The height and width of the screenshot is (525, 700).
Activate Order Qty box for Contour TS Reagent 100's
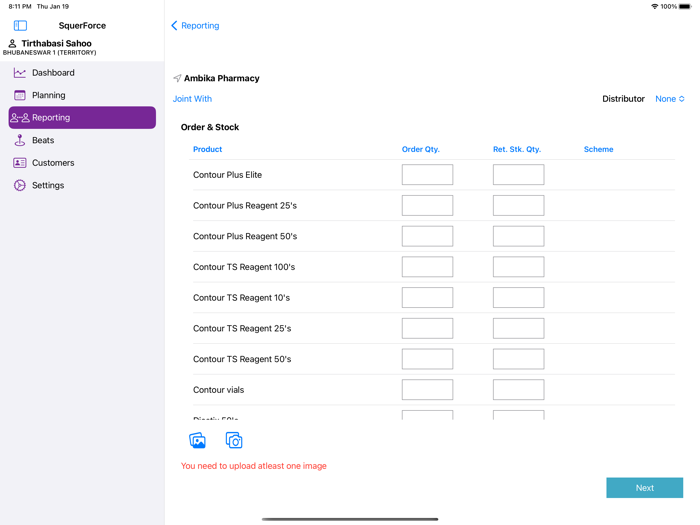(427, 267)
